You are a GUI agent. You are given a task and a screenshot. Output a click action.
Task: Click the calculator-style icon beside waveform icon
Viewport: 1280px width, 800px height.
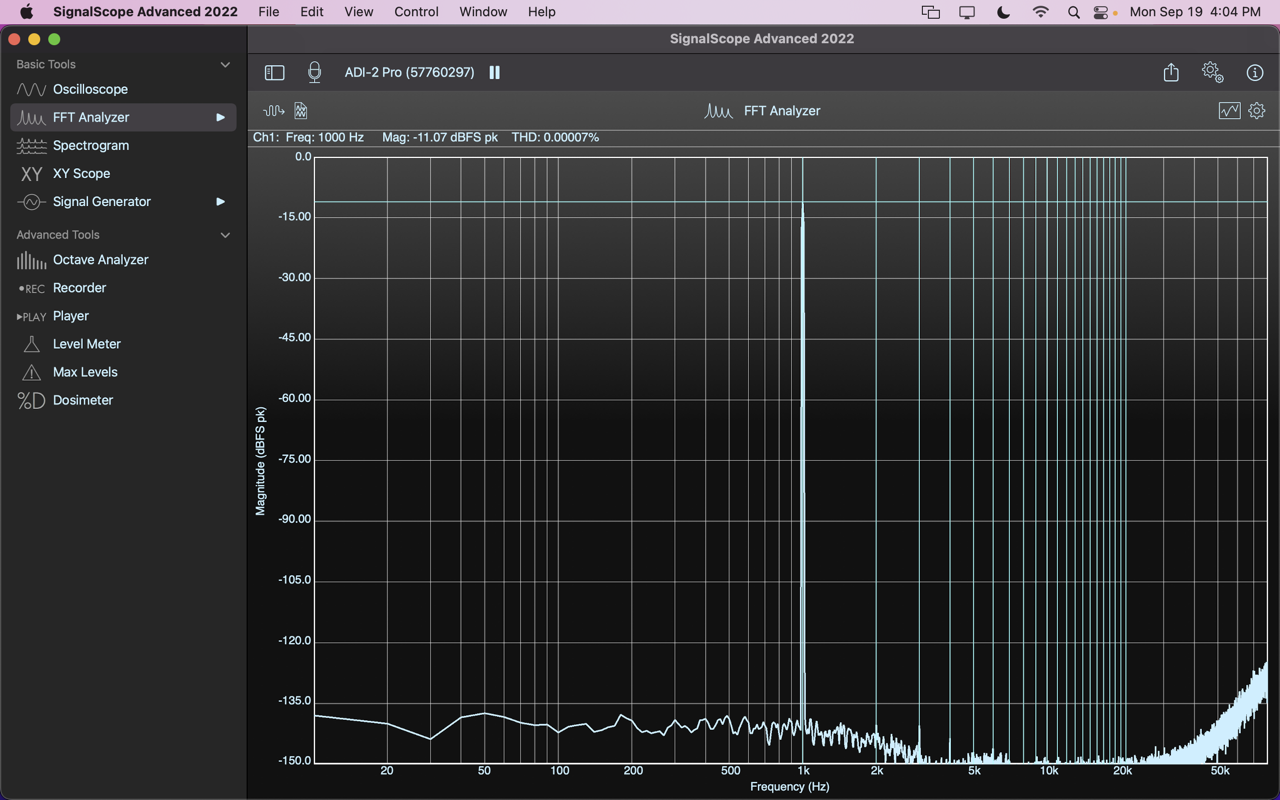click(301, 111)
